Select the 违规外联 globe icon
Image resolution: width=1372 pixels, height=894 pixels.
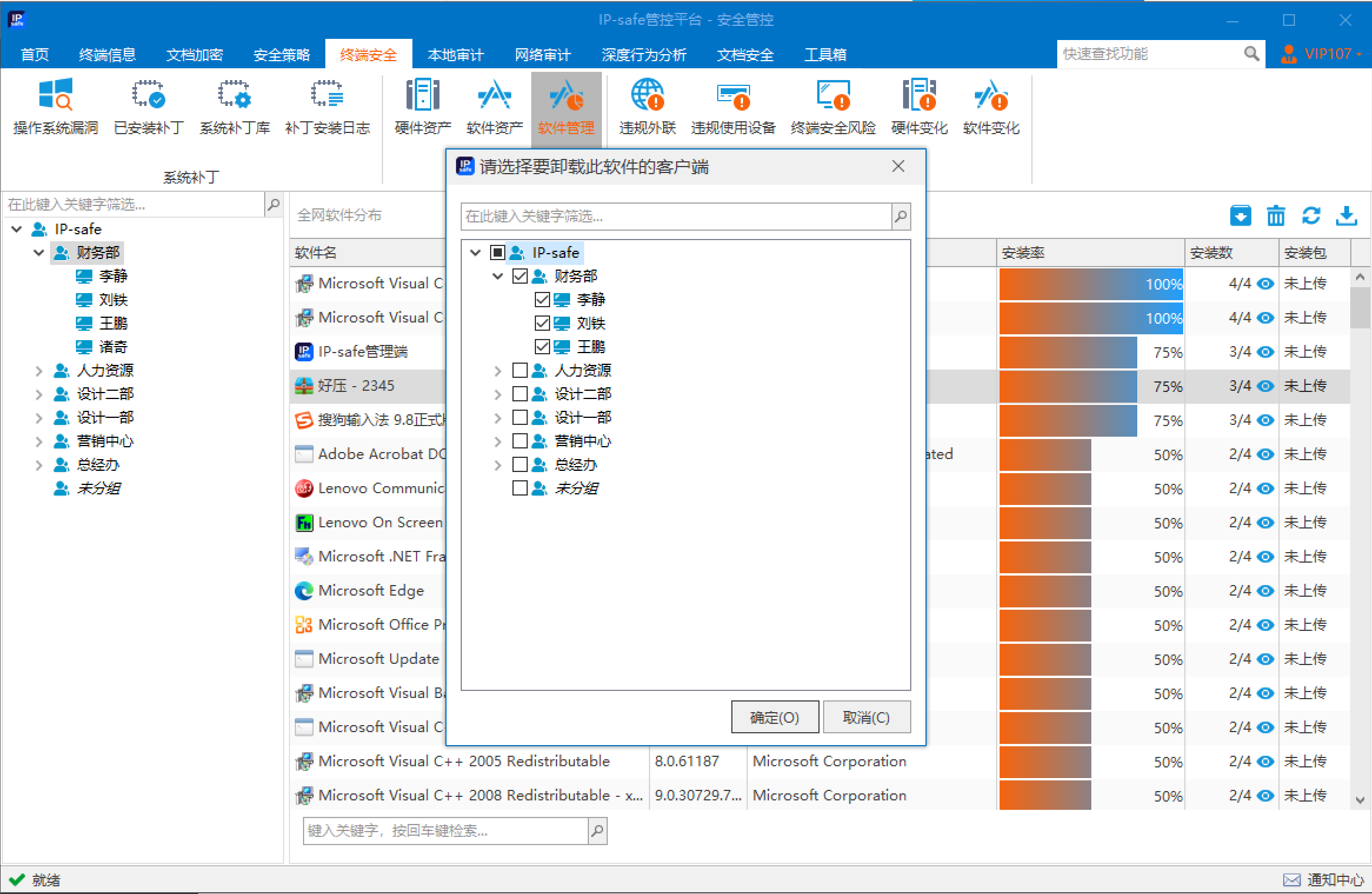tap(647, 95)
